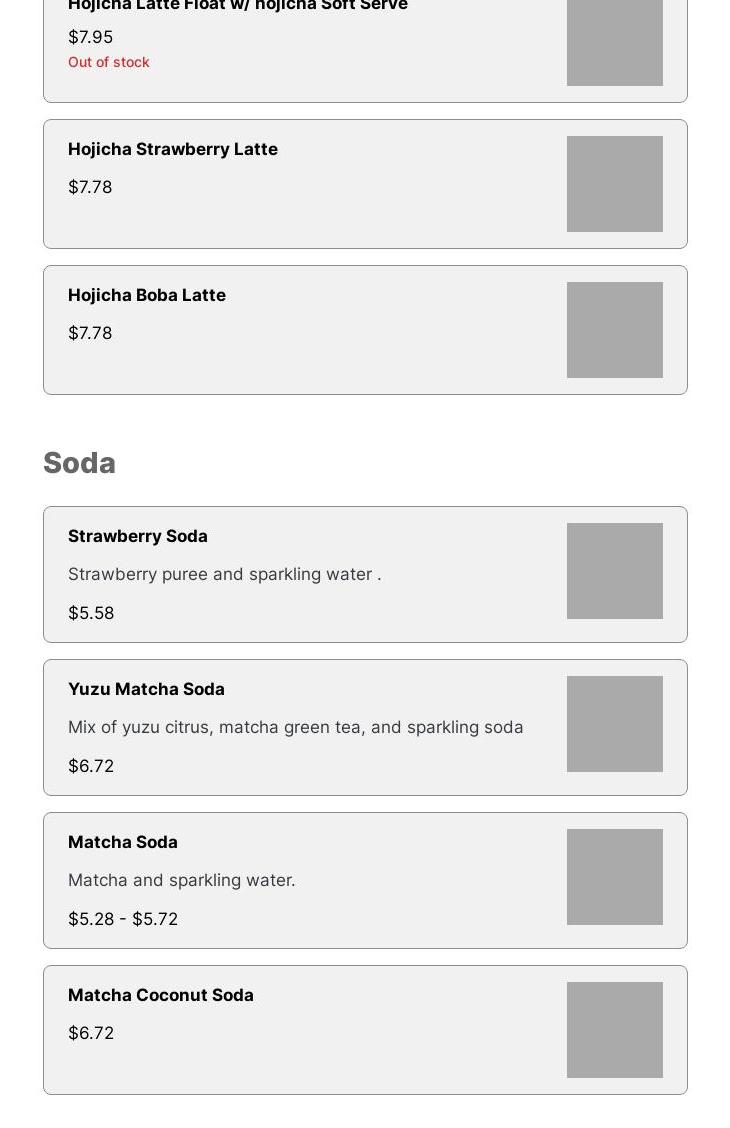Choose the Matcha Coconut Soda title
The width and height of the screenshot is (730, 1128).
pos(160,995)
